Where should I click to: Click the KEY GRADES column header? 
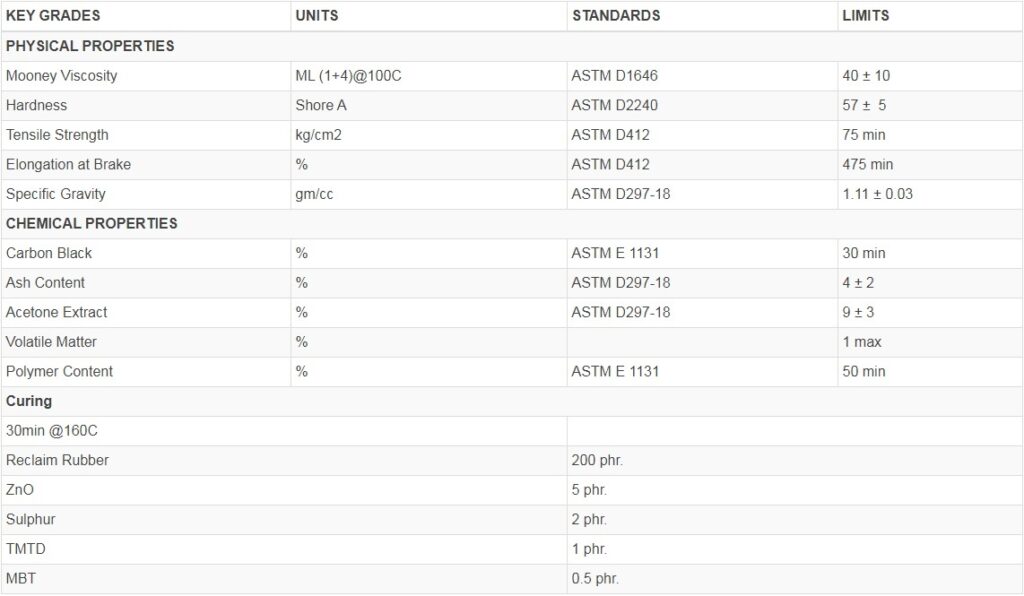tap(53, 16)
